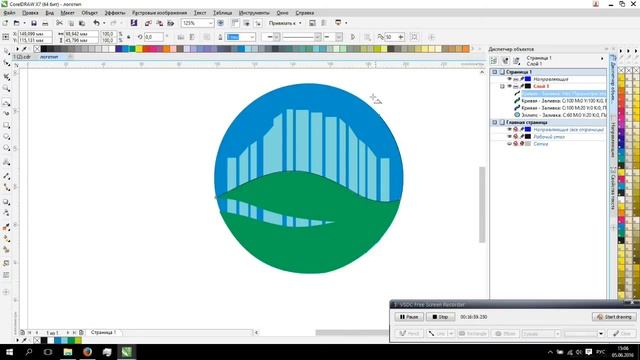Pick the yellow swatch in top color palette
The image size is (640, 360).
(x=139, y=49)
